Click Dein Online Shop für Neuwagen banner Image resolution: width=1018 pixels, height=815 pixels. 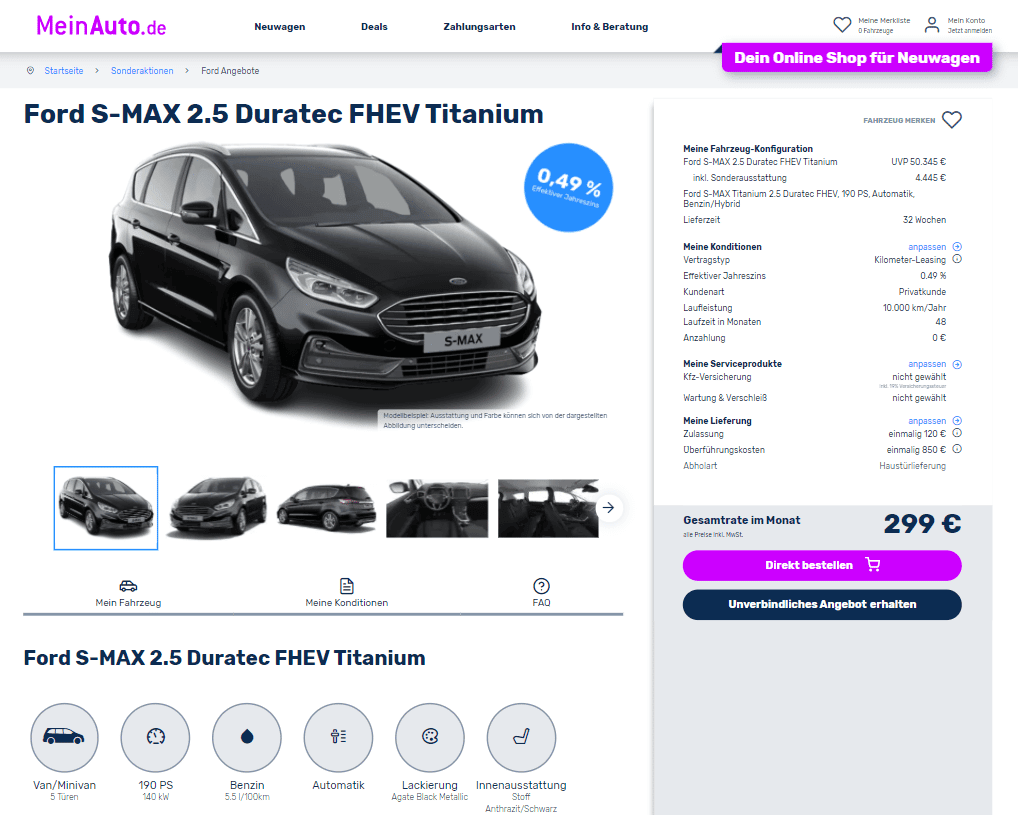[x=856, y=58]
